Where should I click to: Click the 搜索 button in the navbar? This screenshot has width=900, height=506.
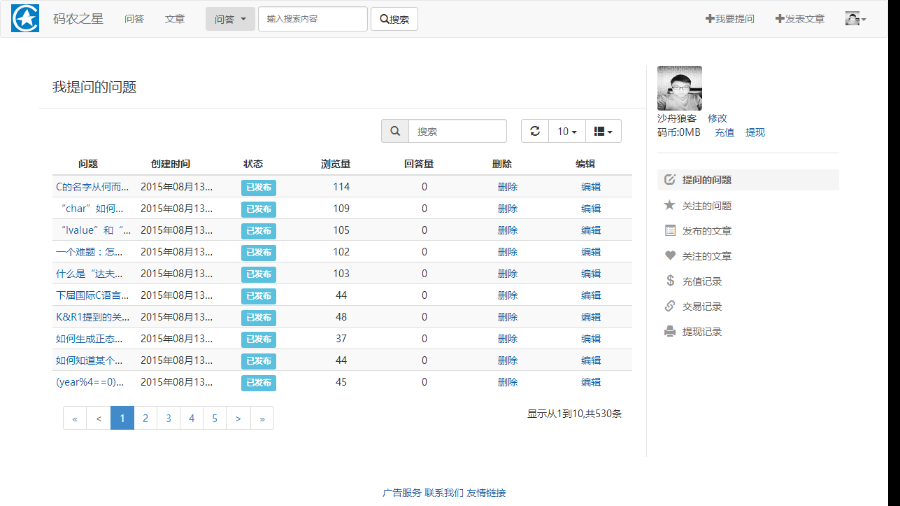click(x=394, y=19)
